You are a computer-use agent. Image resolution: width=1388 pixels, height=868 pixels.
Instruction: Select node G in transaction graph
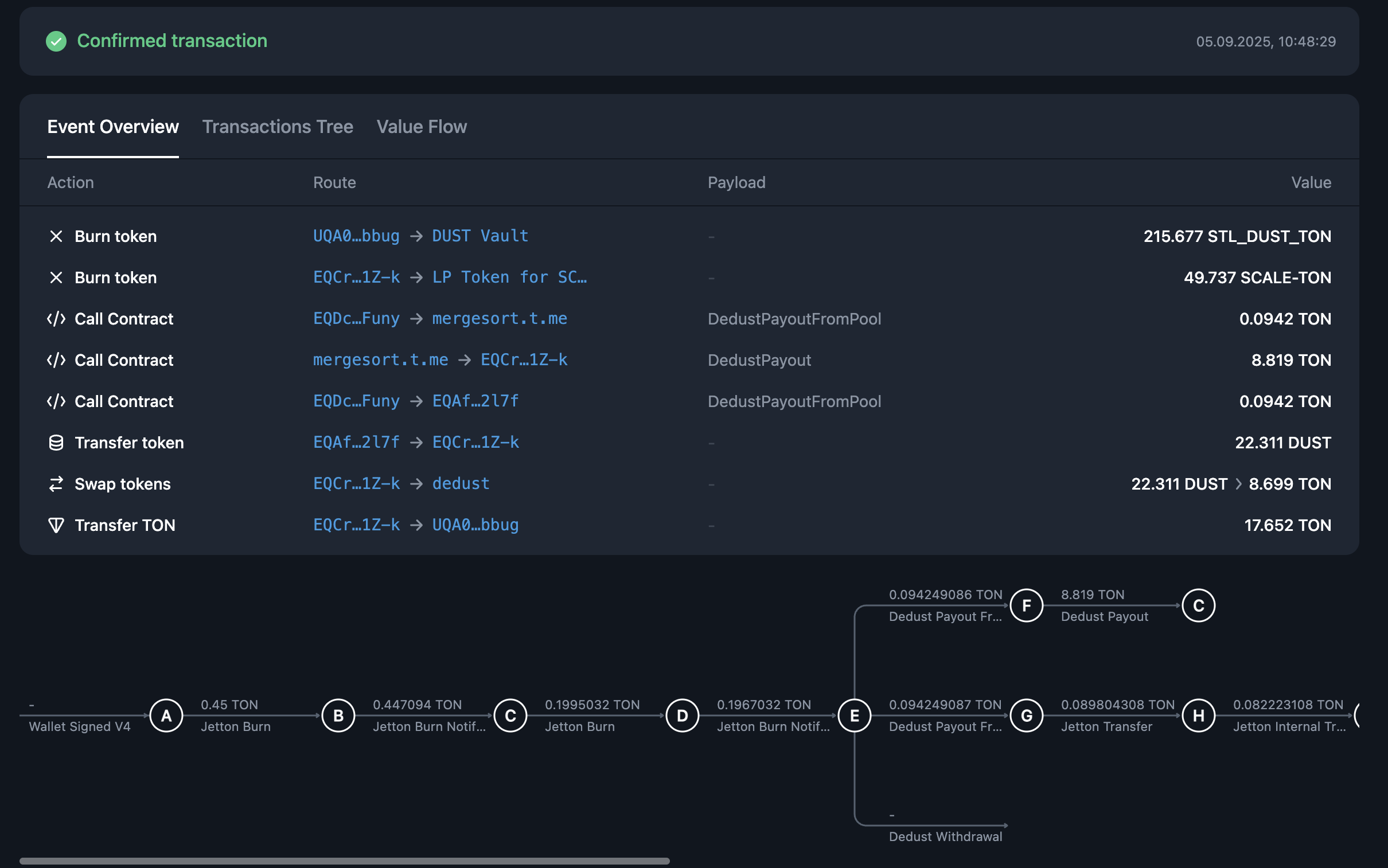pyautogui.click(x=1026, y=715)
